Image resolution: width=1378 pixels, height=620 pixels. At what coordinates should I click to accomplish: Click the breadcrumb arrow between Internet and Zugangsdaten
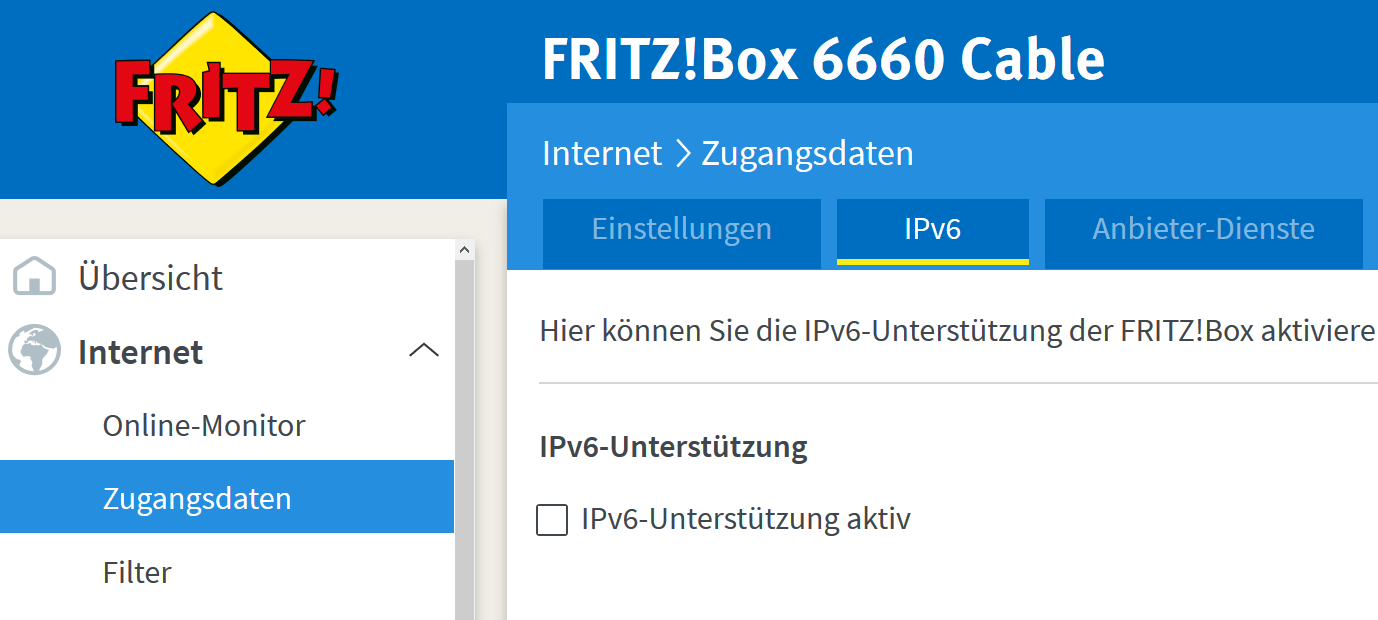[x=682, y=153]
